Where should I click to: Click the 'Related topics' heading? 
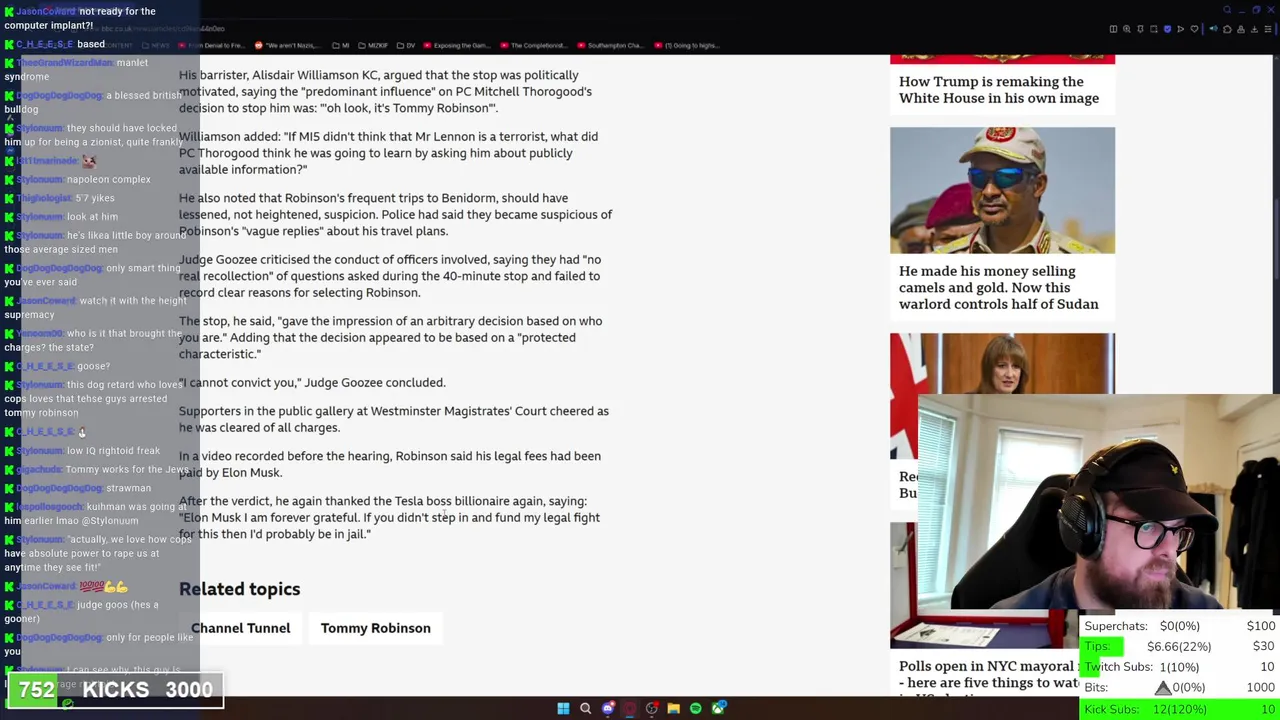coord(239,589)
